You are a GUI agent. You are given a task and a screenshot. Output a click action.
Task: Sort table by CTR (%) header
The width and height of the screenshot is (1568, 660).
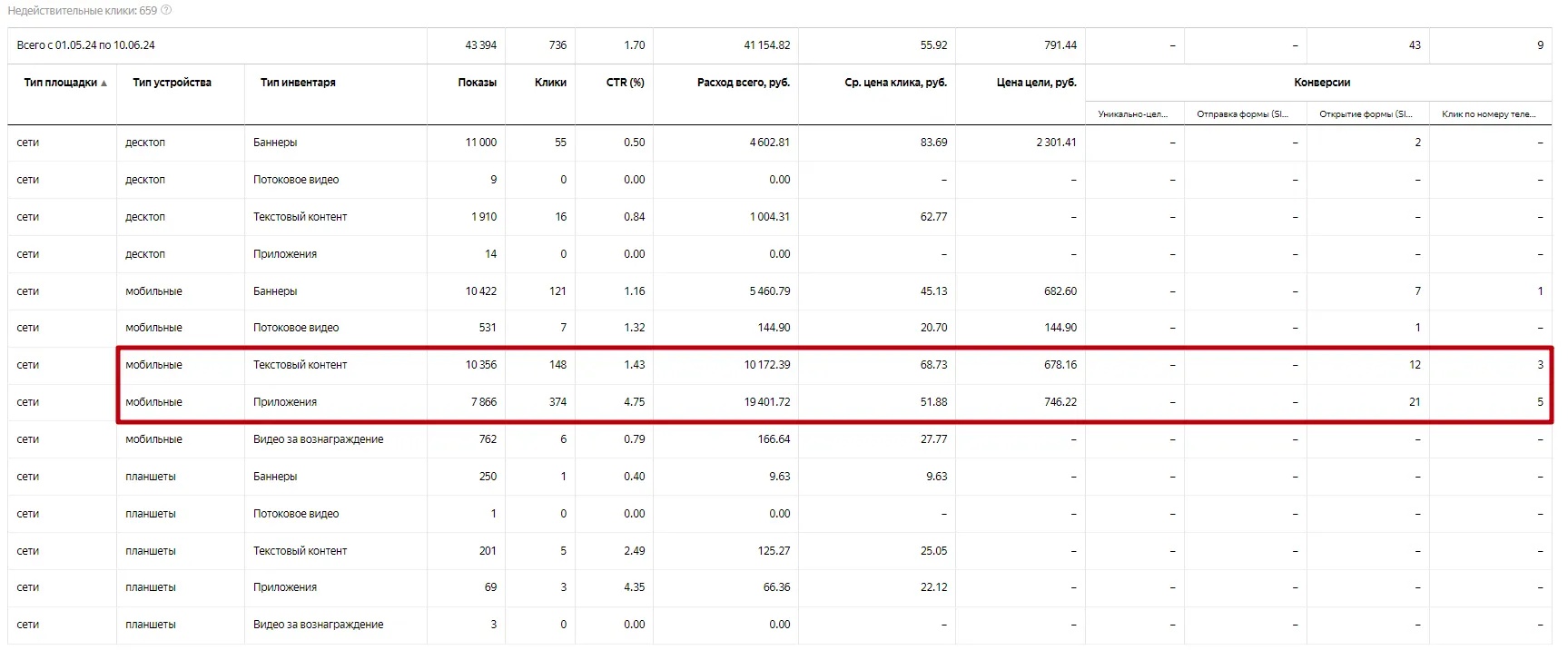coord(625,83)
